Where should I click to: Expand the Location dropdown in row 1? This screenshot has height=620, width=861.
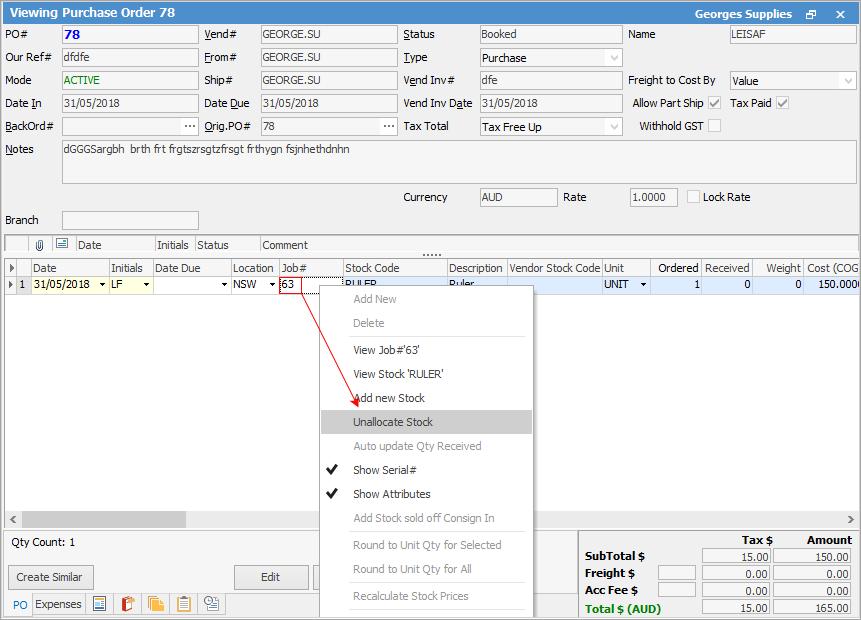coord(272,285)
